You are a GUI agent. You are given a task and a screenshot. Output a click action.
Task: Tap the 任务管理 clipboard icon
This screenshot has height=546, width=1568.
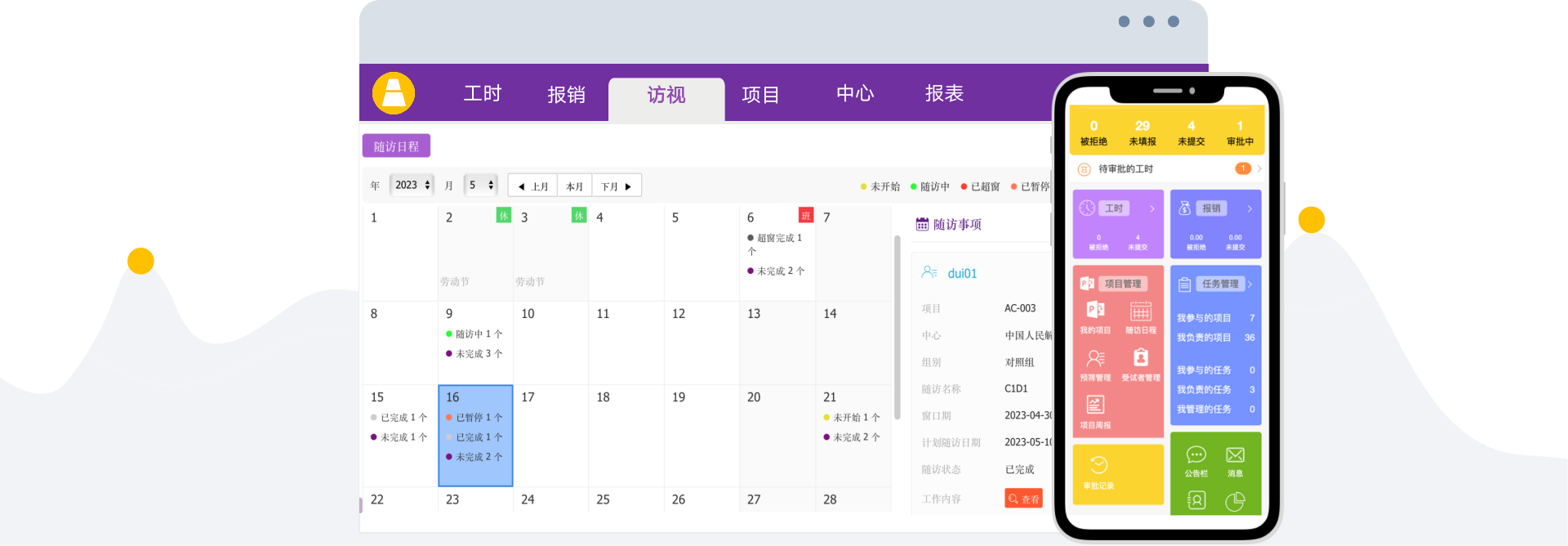click(1184, 284)
